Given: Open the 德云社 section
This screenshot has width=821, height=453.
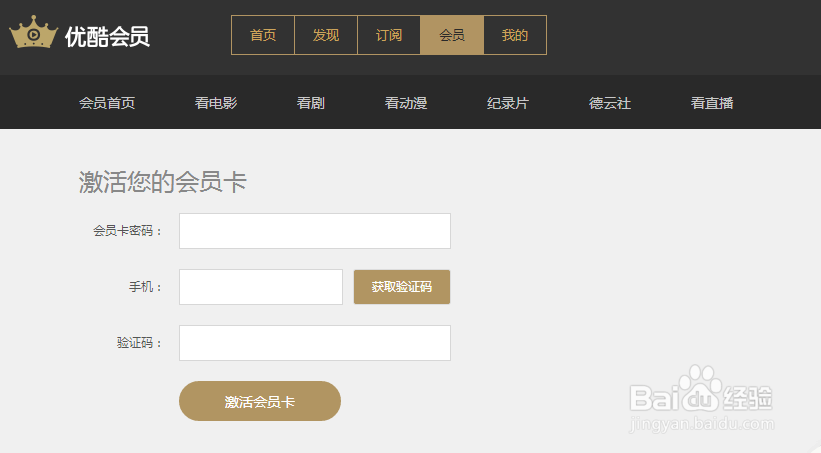Looking at the screenshot, I should pos(610,103).
